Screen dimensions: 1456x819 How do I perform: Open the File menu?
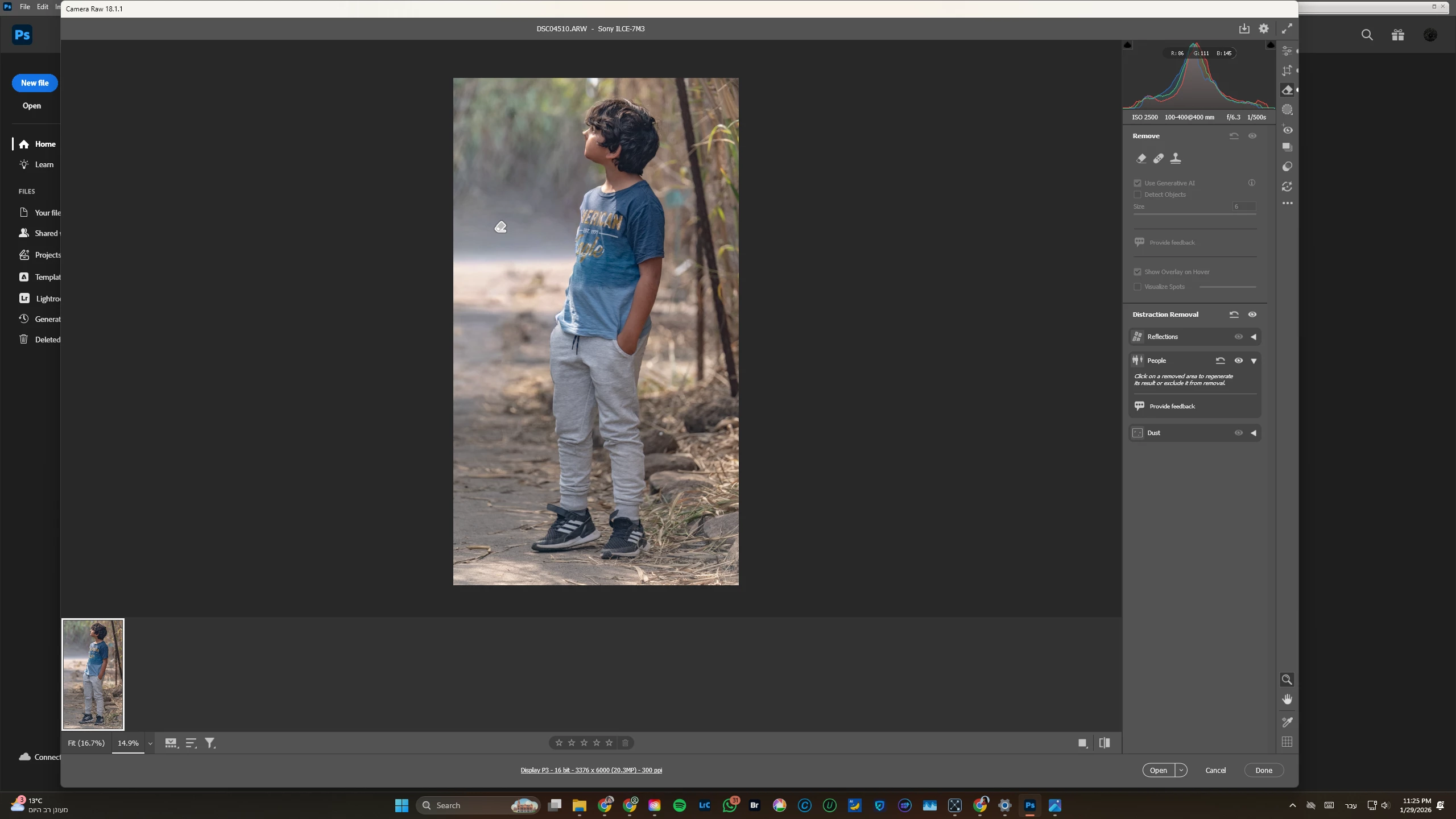tap(25, 7)
